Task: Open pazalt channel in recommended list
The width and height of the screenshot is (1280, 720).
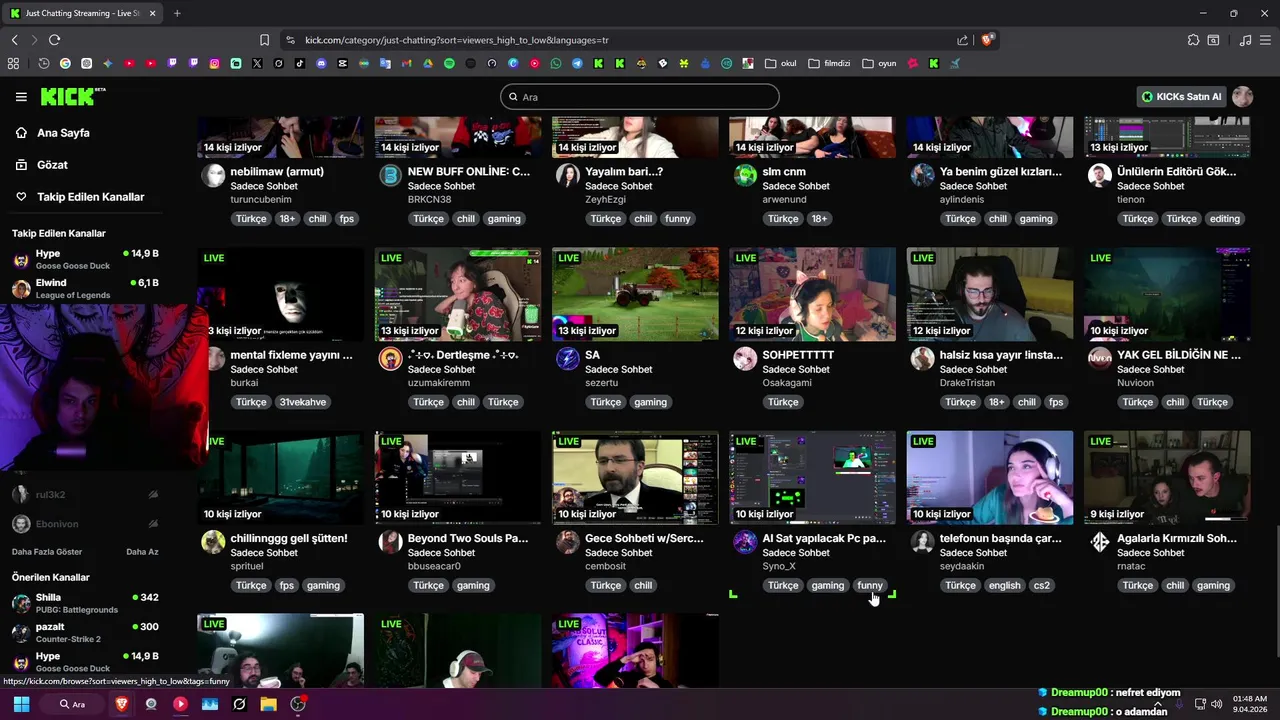Action: [x=85, y=632]
